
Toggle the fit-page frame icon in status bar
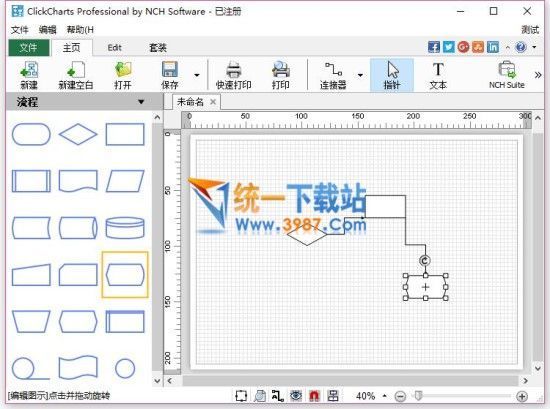click(x=241, y=396)
